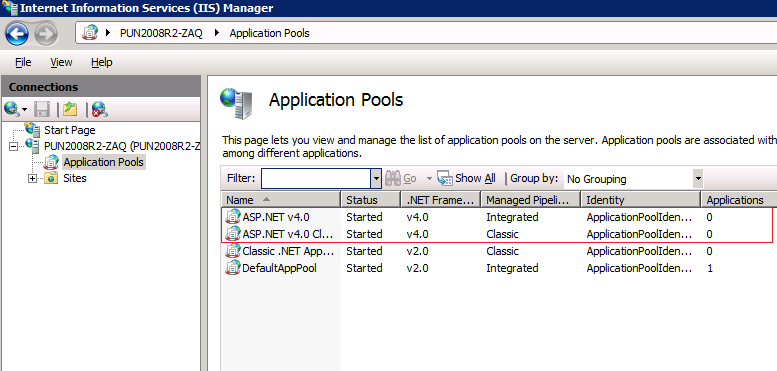Select the Classic .NET App... pool name
This screenshot has width=777, height=371.
point(288,251)
